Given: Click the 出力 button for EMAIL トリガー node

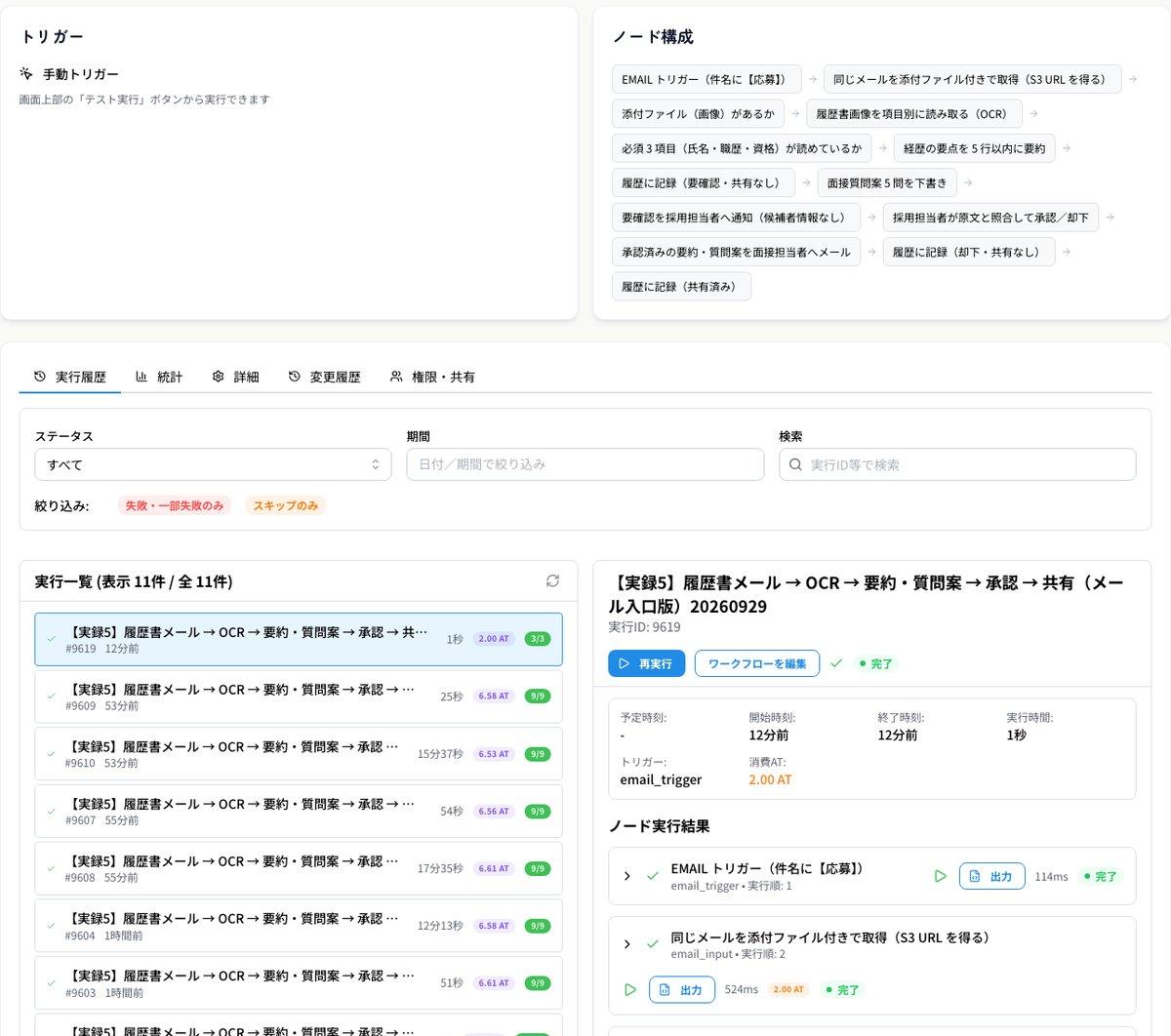Looking at the screenshot, I should 991,876.
